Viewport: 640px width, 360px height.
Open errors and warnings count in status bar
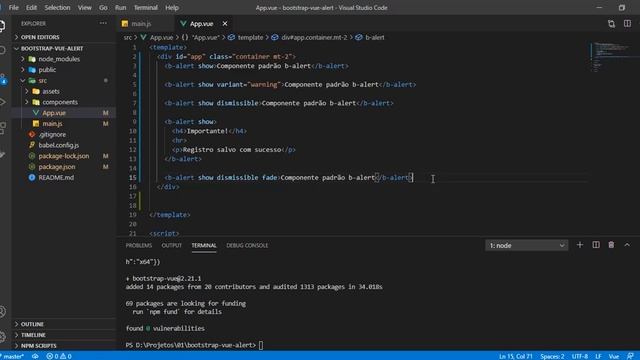pyautogui.click(x=59, y=356)
